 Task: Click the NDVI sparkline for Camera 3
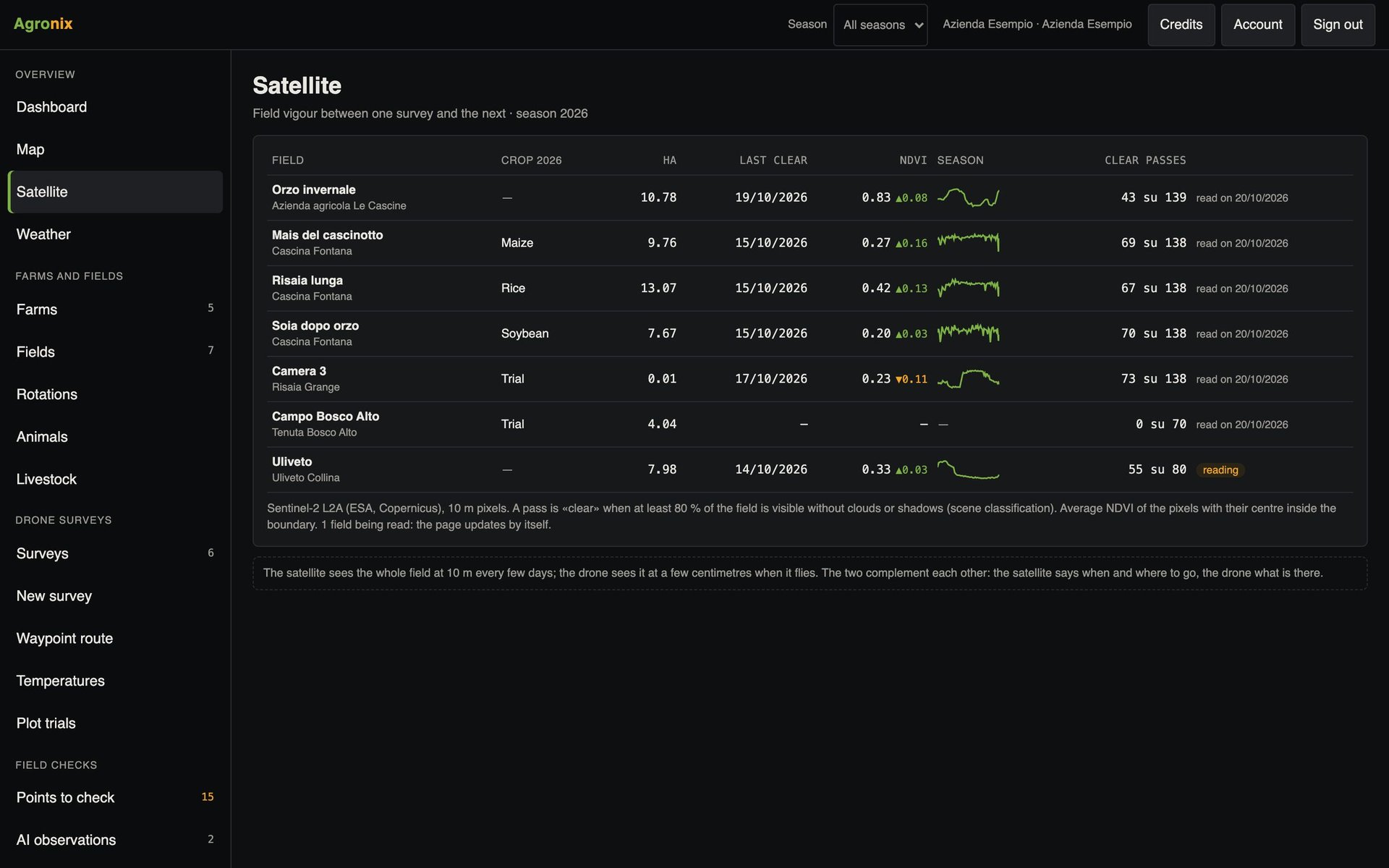click(x=968, y=379)
